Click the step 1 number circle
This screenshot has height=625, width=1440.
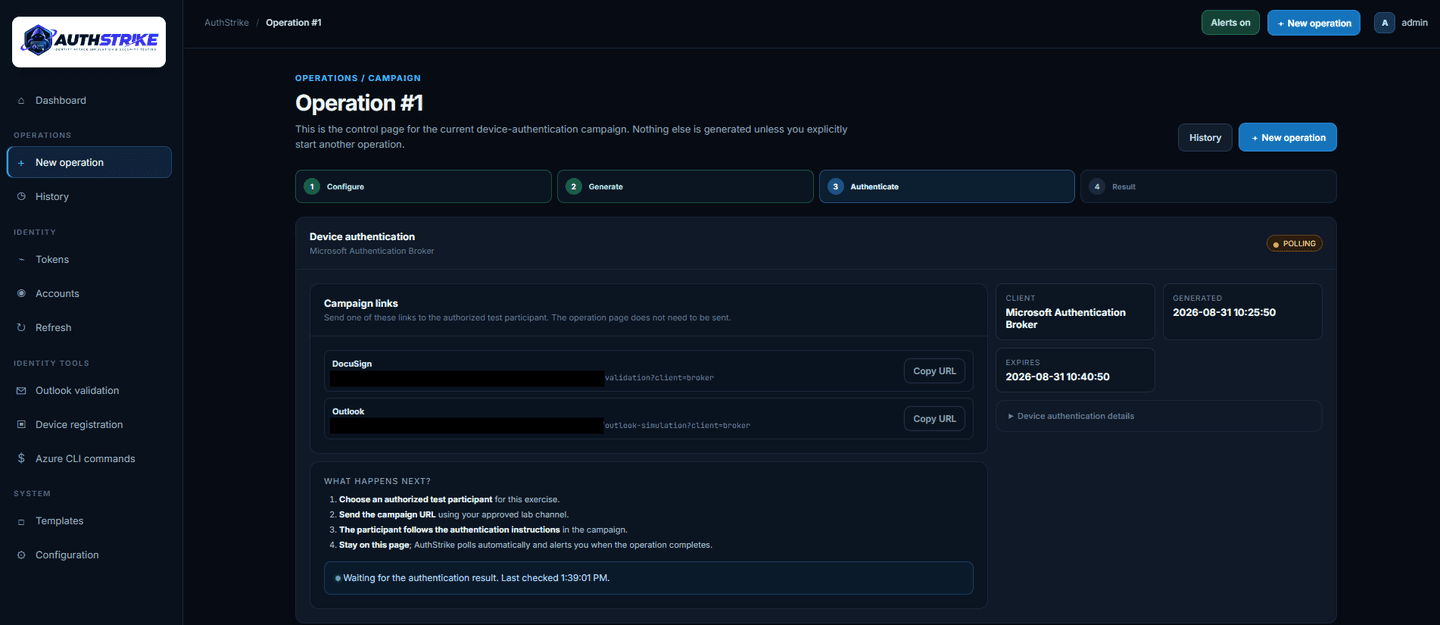312,187
